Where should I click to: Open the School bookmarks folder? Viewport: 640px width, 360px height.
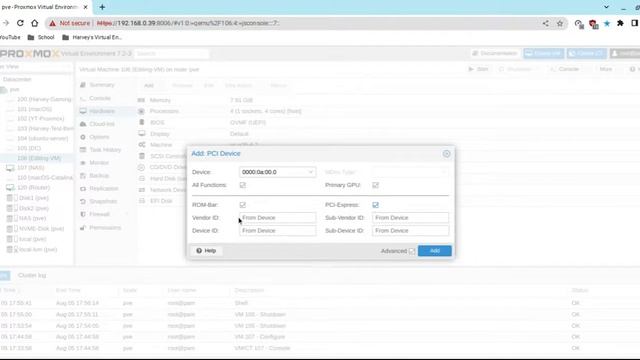[41, 37]
